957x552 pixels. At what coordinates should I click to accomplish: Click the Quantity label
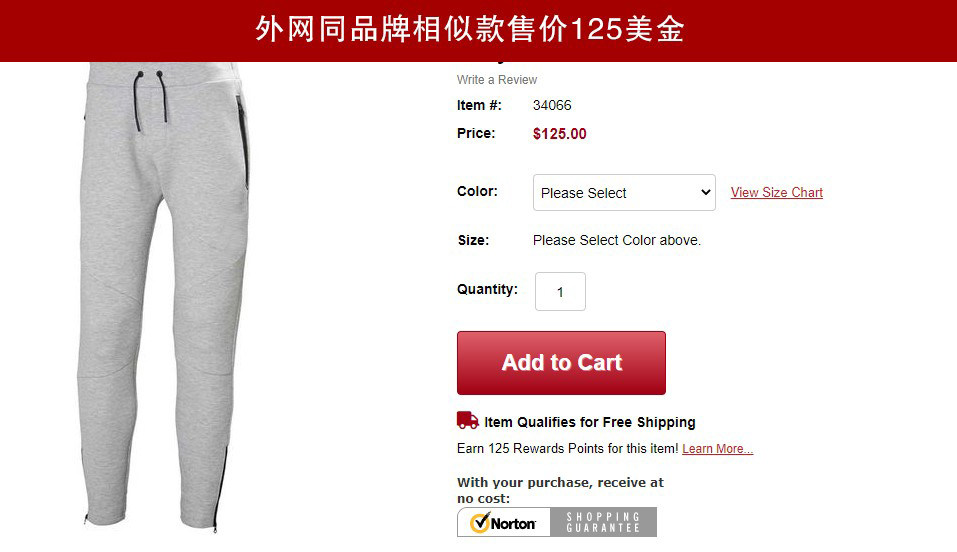(487, 289)
